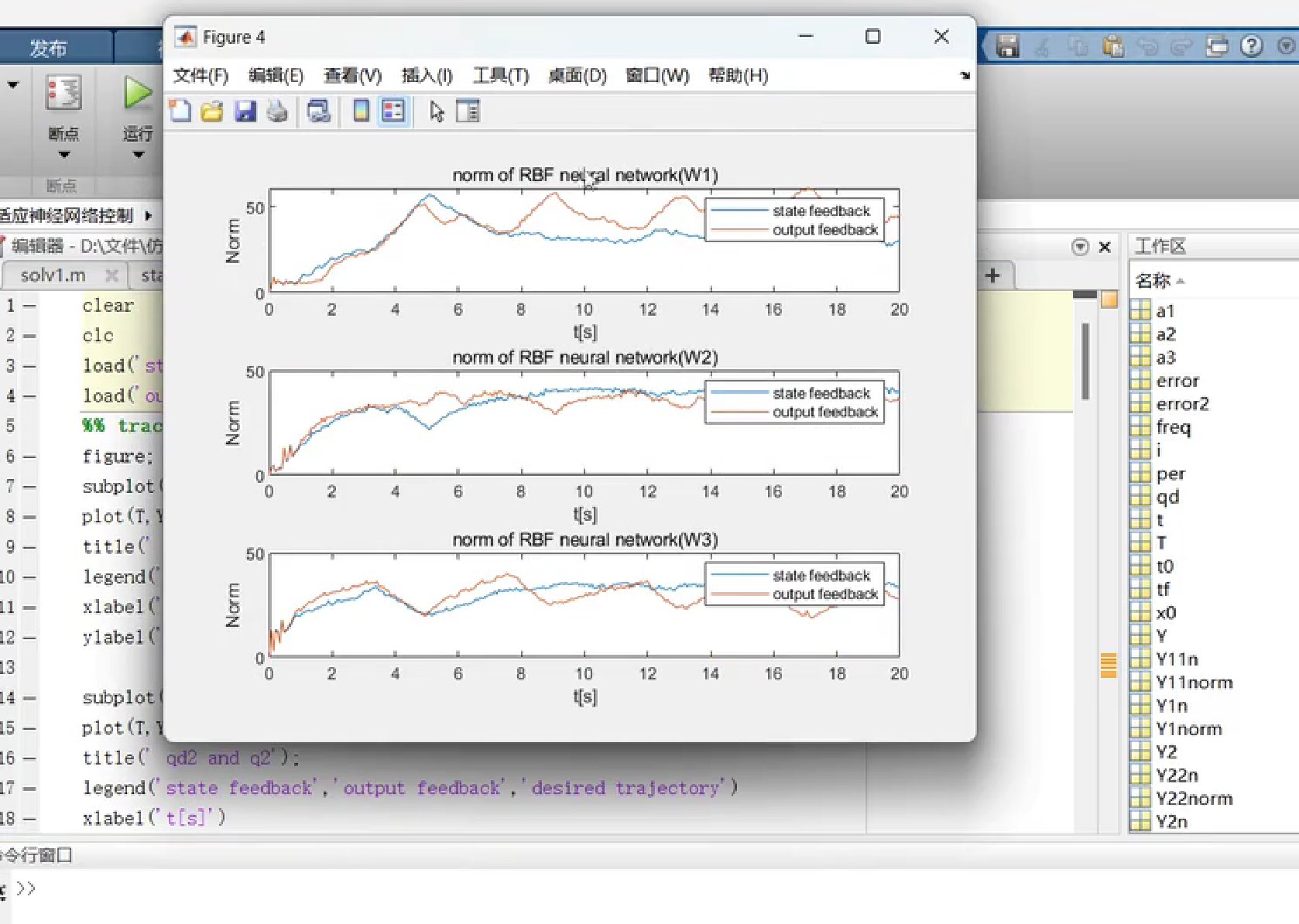Save figure with floppy disk icon in Figure 4

click(245, 111)
